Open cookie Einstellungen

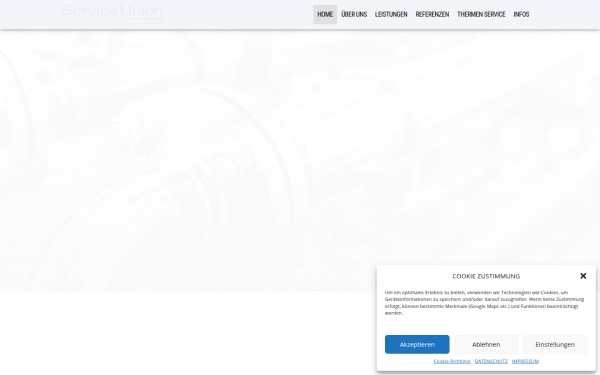click(x=555, y=344)
